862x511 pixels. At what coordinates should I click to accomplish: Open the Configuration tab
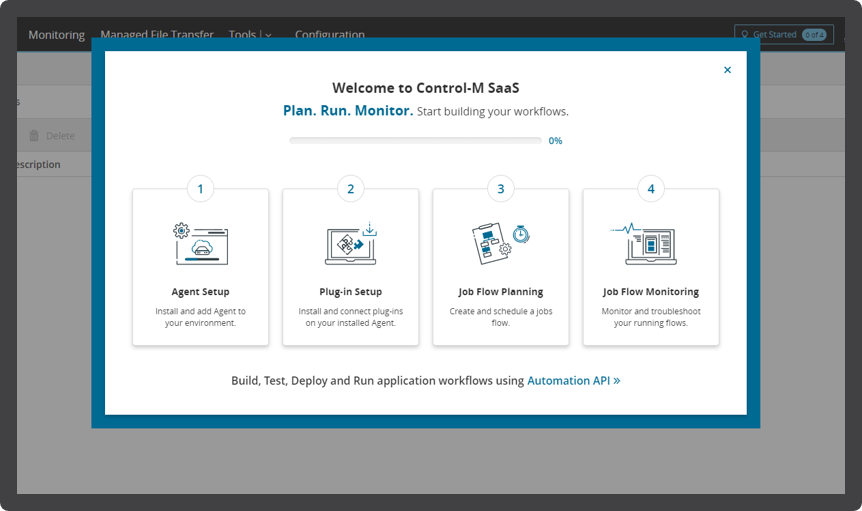330,34
